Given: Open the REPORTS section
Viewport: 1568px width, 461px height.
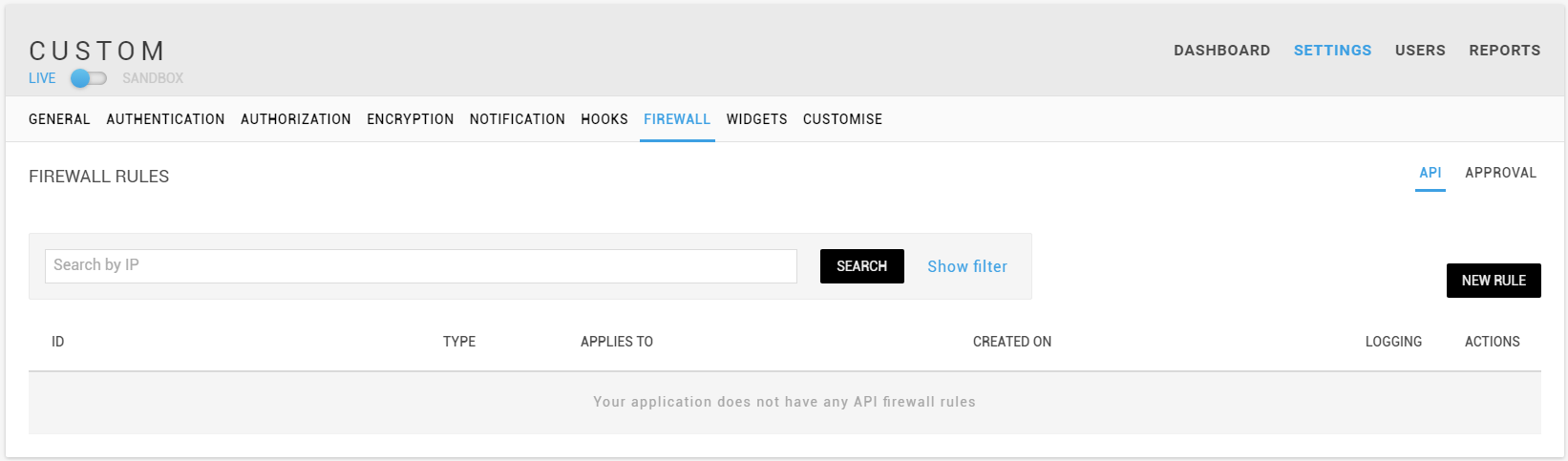Looking at the screenshot, I should click(1504, 51).
